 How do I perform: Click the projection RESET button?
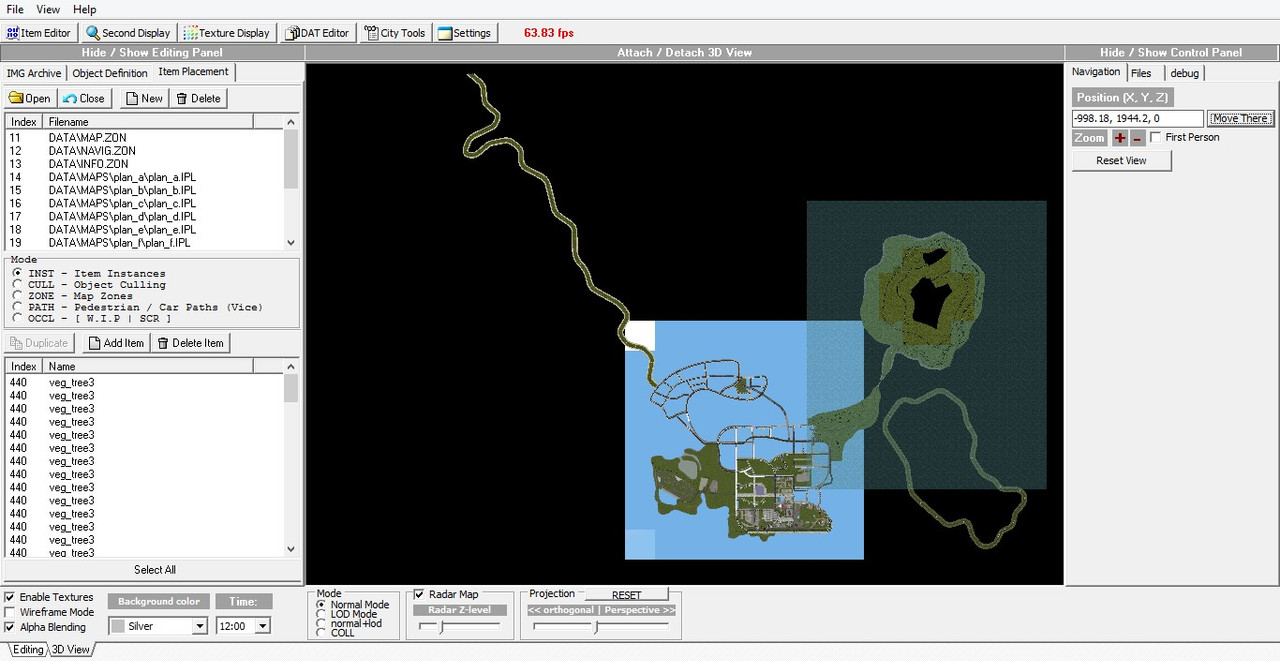(626, 595)
